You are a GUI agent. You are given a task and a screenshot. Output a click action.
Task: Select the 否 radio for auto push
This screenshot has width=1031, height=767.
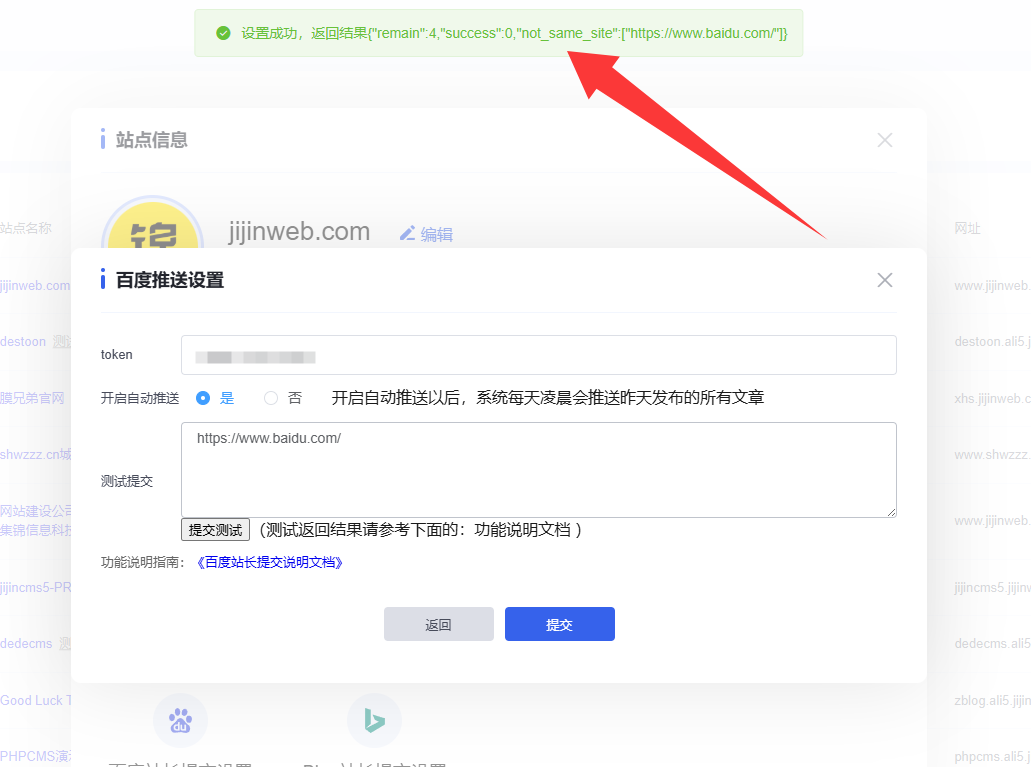pyautogui.click(x=271, y=398)
